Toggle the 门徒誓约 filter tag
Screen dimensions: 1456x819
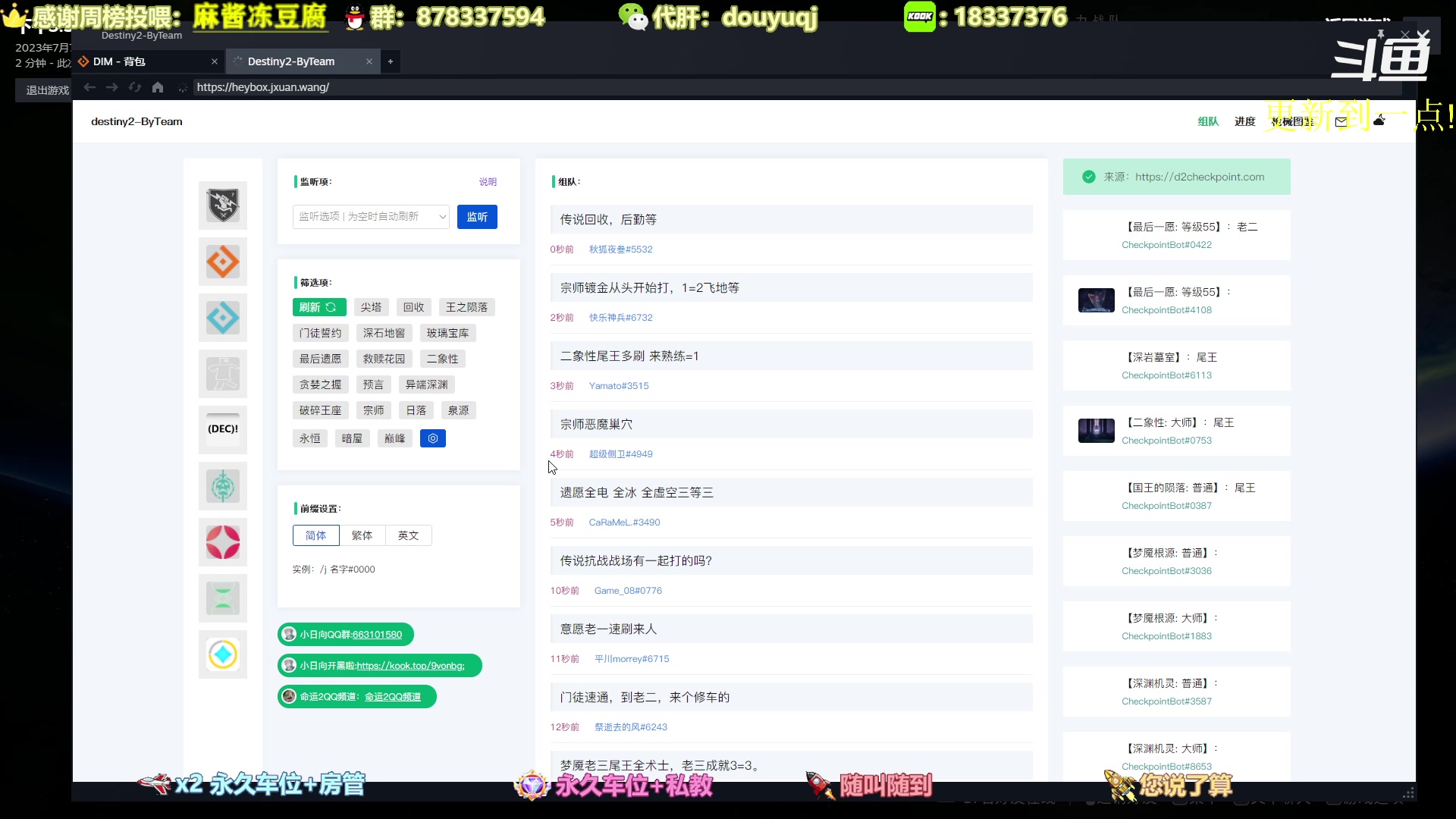pos(321,333)
